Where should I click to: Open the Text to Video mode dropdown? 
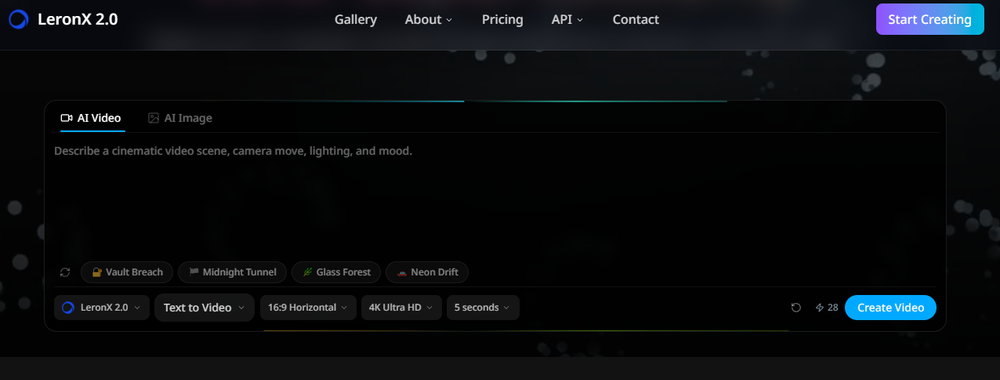click(x=204, y=307)
